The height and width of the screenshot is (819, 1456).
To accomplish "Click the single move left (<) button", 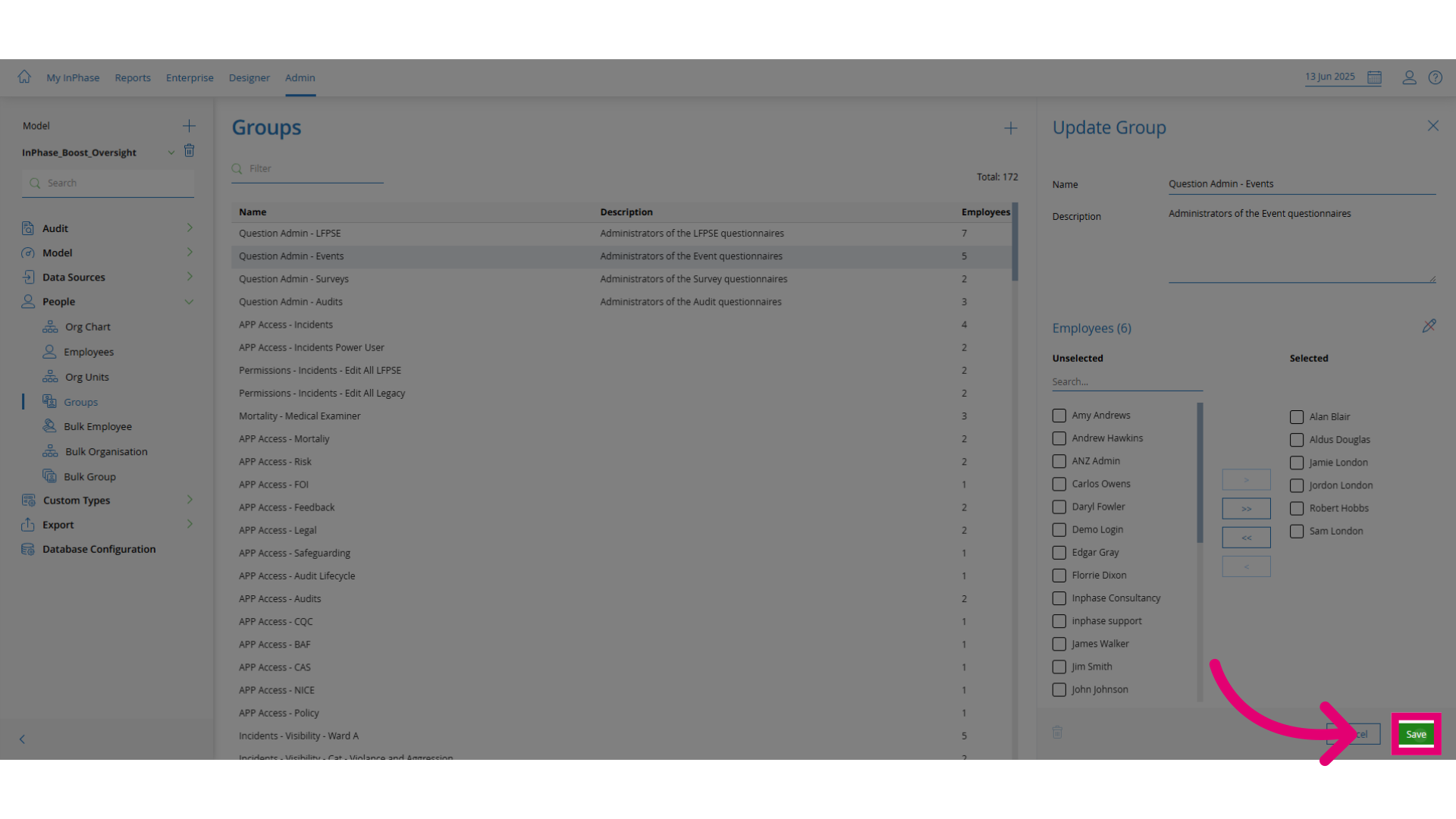I will coord(1246,566).
